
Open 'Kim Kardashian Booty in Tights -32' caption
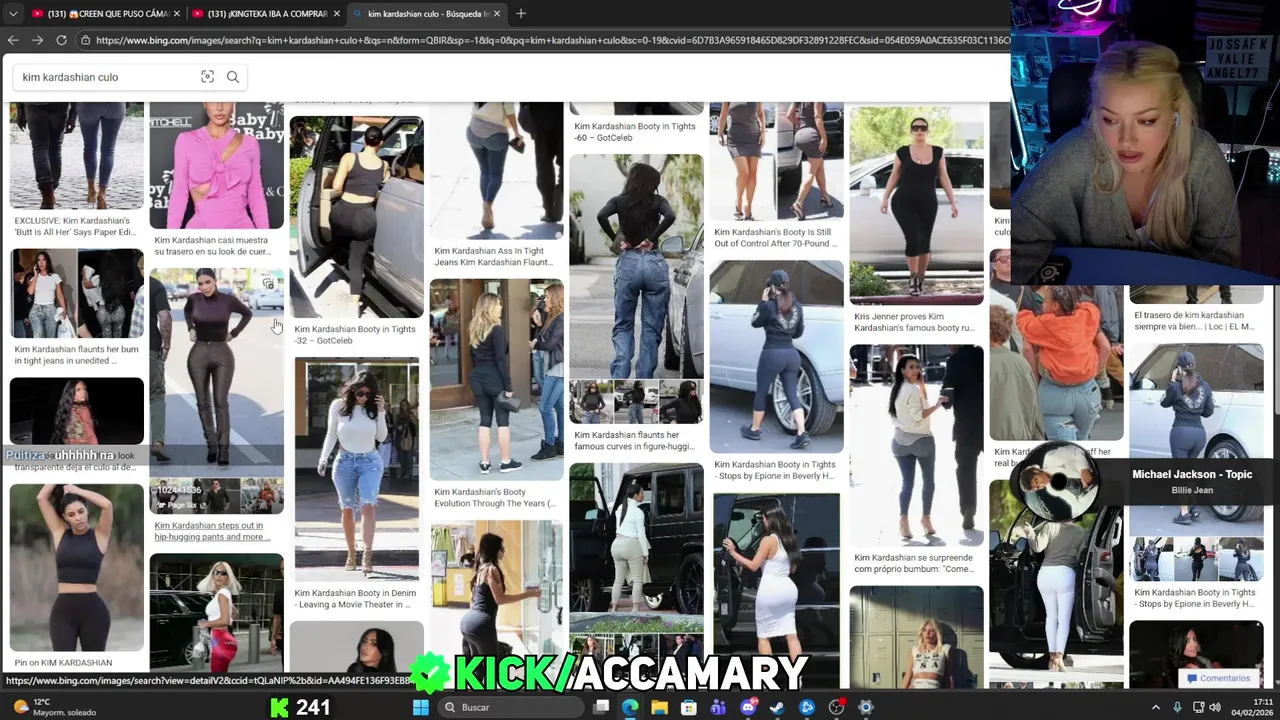pyautogui.click(x=355, y=334)
